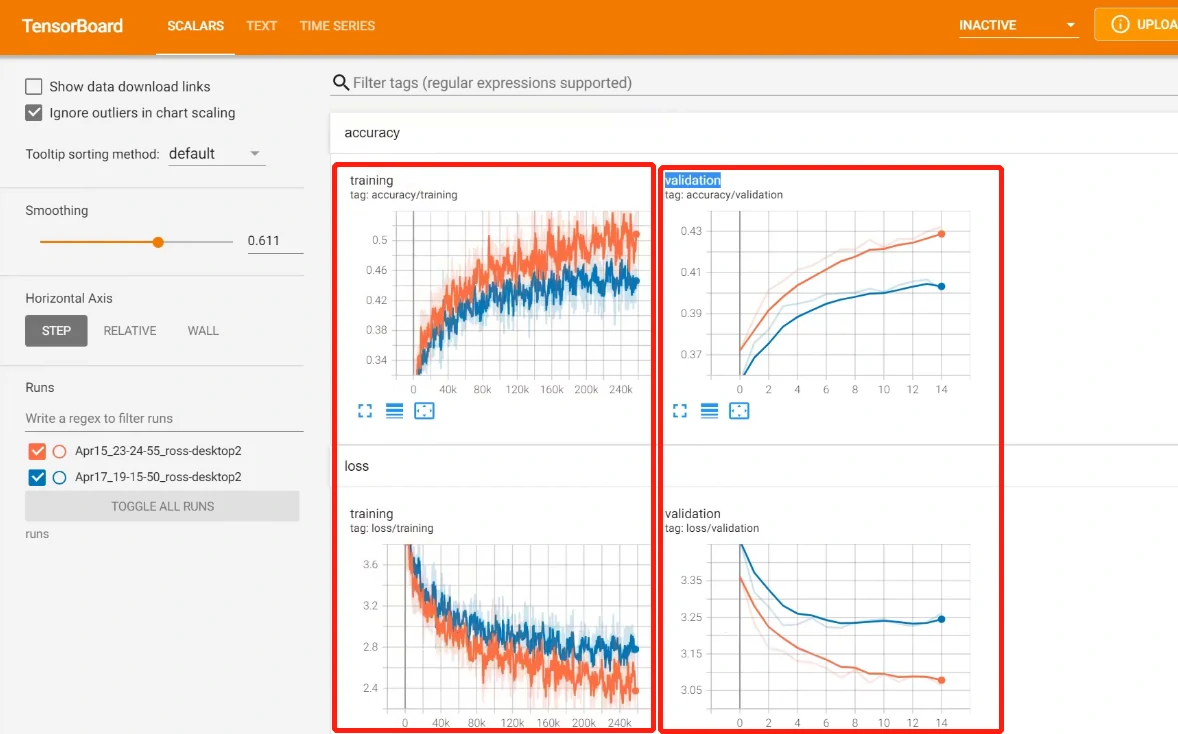Expand the accuracy validation chart to full size
Image resolution: width=1178 pixels, height=734 pixels.
pyautogui.click(x=680, y=411)
